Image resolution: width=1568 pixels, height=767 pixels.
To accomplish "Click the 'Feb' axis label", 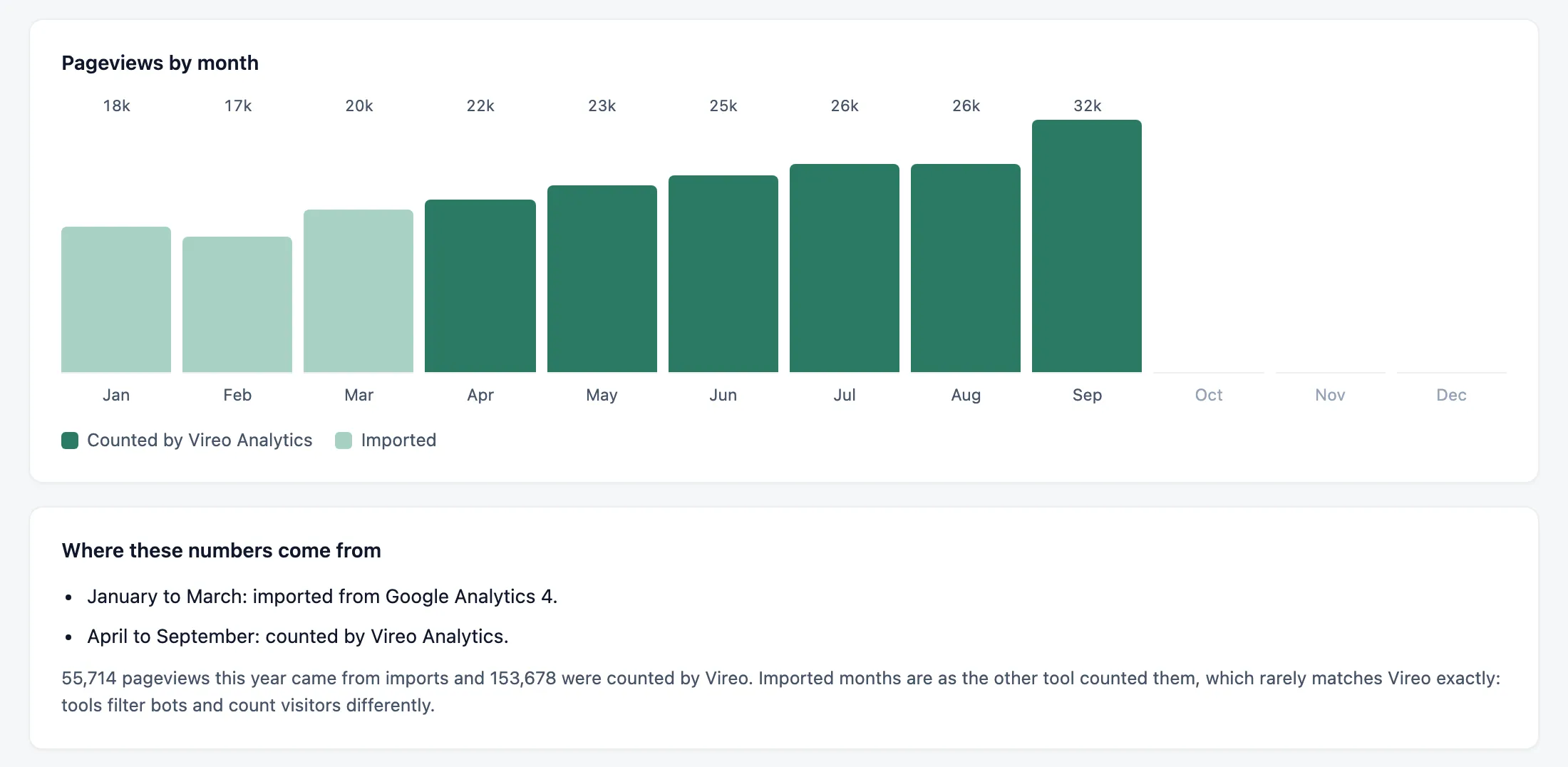I will point(237,395).
